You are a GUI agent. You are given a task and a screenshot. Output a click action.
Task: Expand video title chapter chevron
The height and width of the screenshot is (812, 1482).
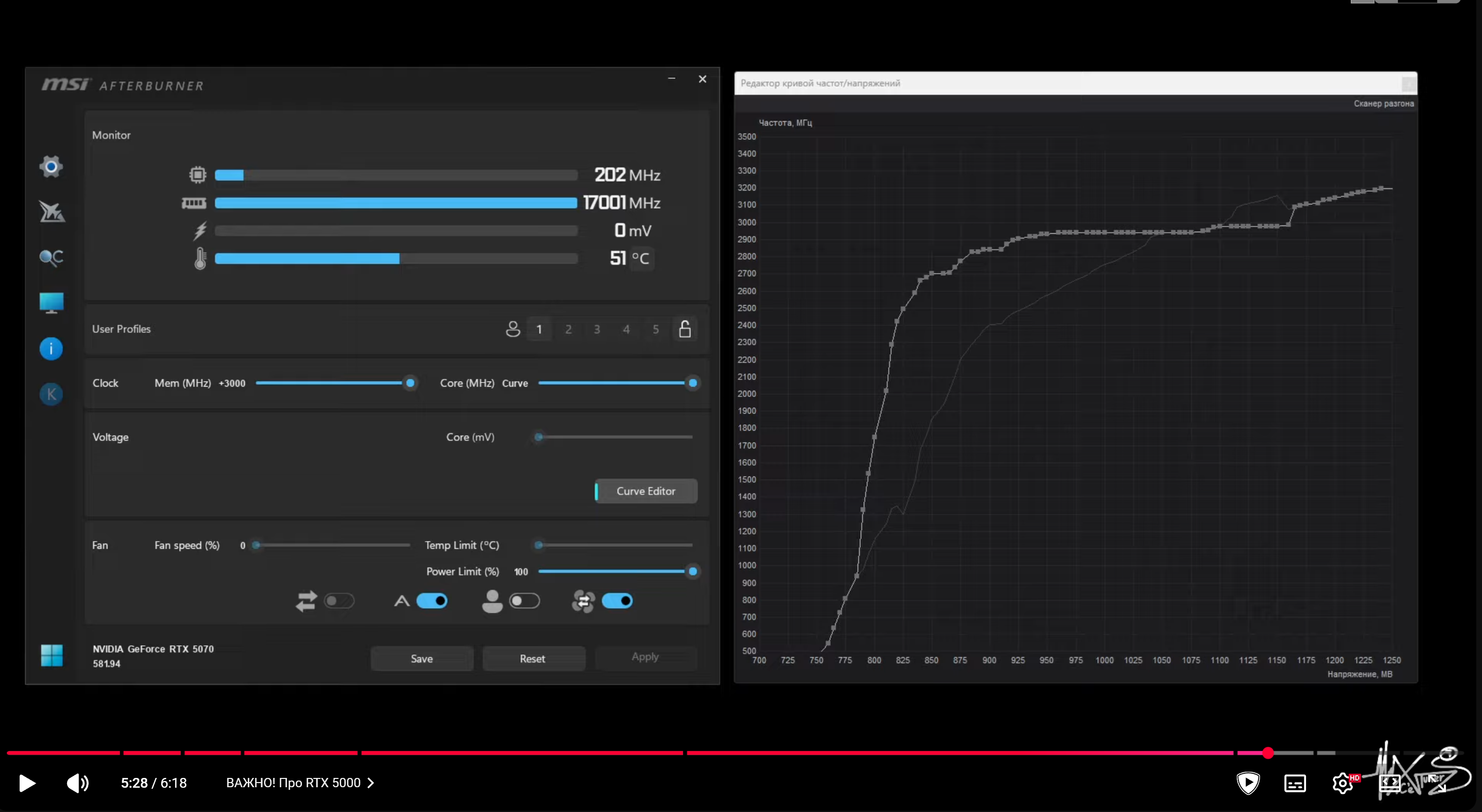(x=371, y=783)
